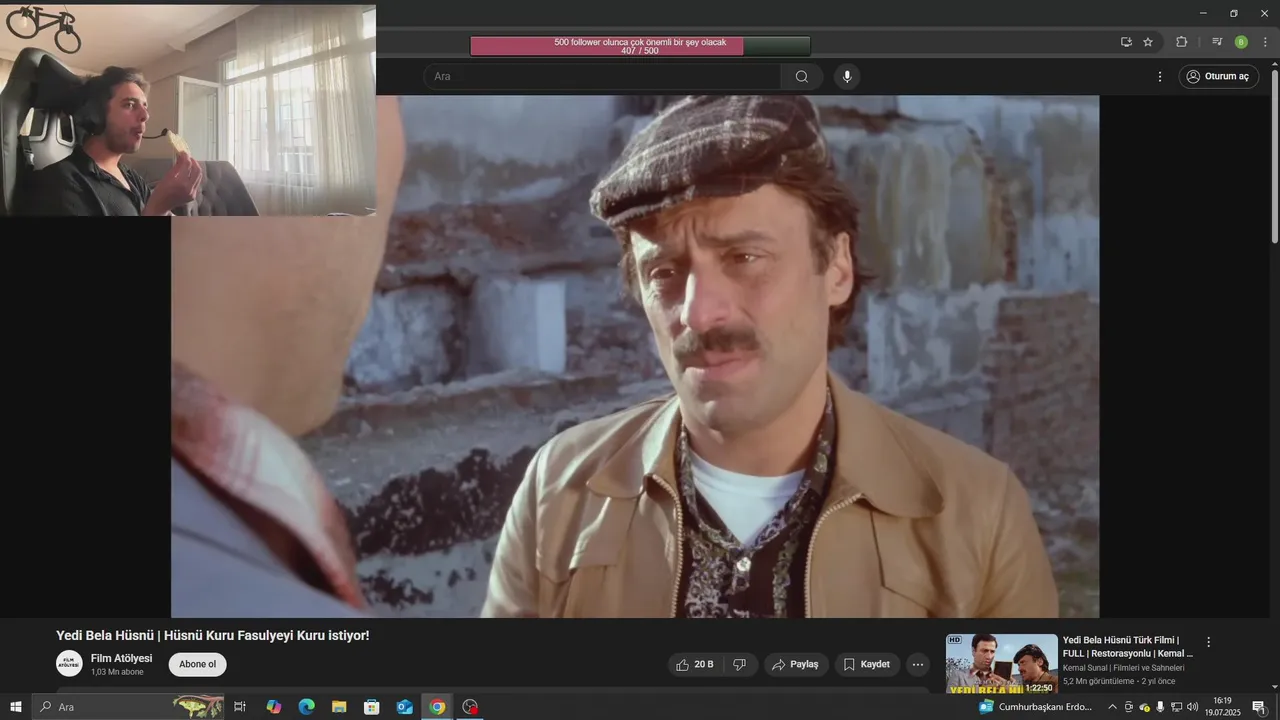Open the network tray icon

point(1176,707)
